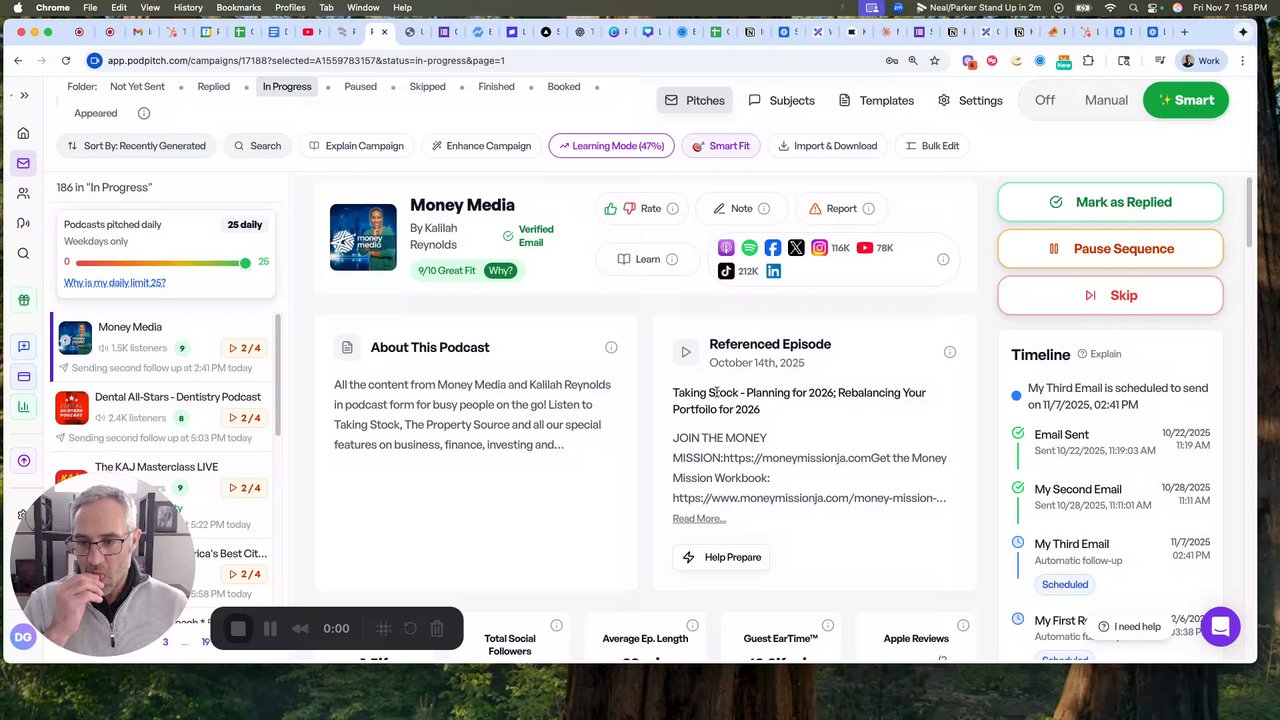
Task: Open the credit card billing sidebar icon
Action: (23, 377)
